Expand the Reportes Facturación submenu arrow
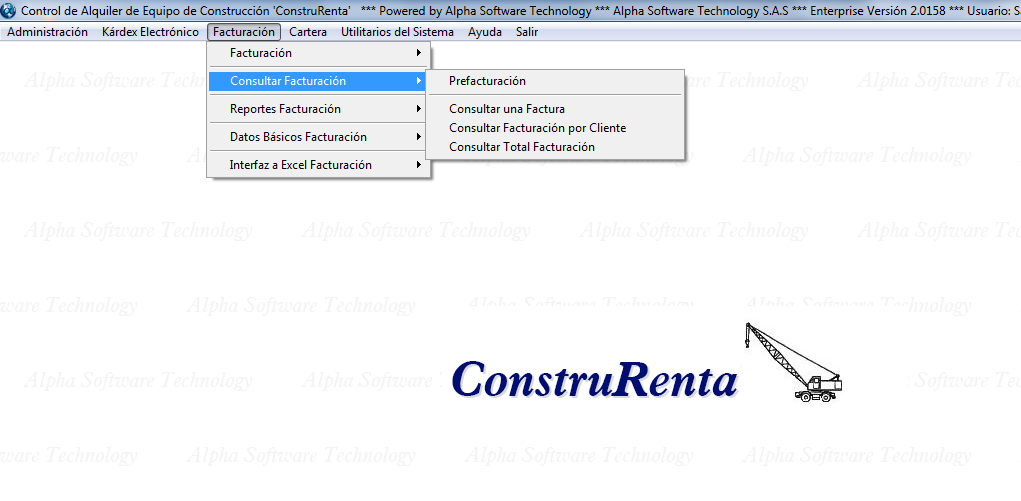Screen dimensions: 1021x501 (x=419, y=109)
